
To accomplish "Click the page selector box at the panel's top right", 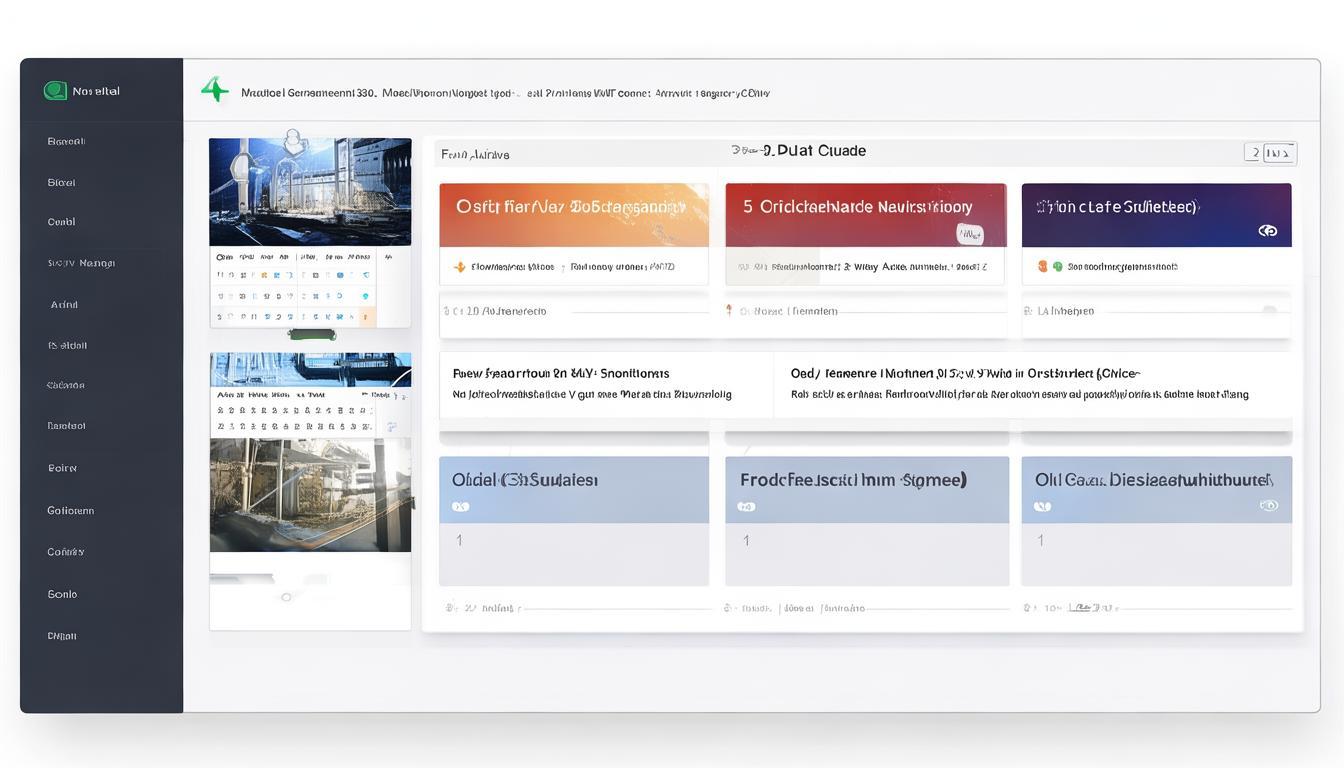I will 1269,153.
